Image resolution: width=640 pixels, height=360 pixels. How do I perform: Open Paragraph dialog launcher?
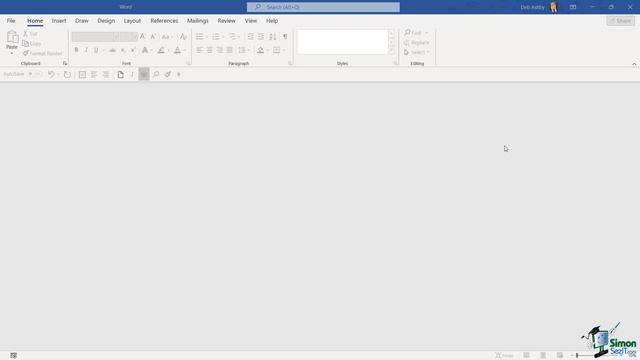tap(290, 63)
